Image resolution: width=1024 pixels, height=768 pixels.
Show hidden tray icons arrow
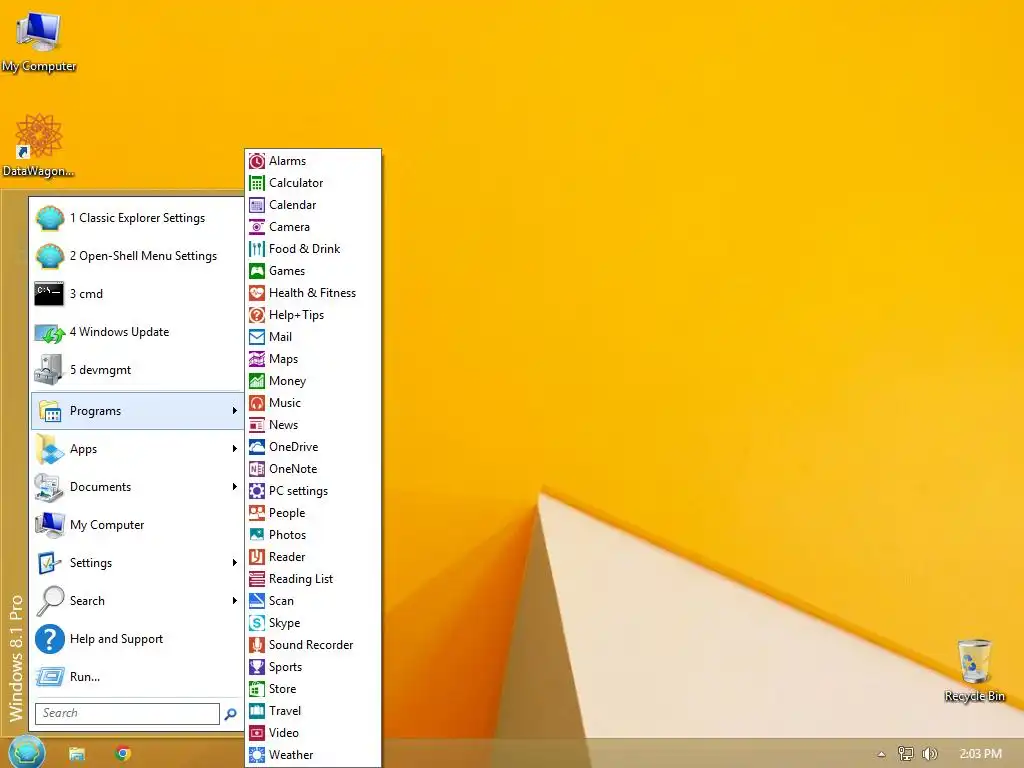click(881, 754)
